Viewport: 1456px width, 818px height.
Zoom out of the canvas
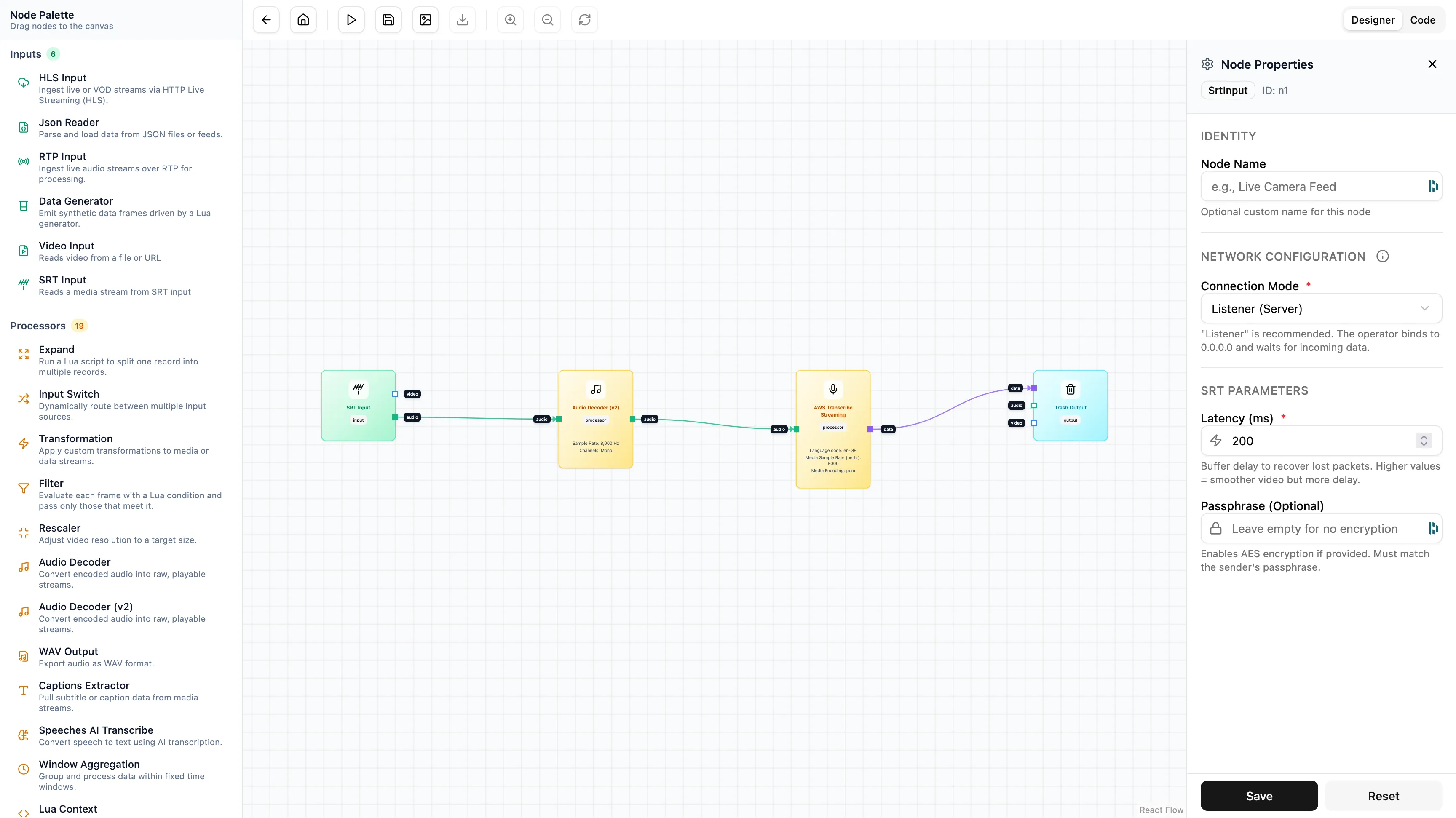[x=547, y=19]
